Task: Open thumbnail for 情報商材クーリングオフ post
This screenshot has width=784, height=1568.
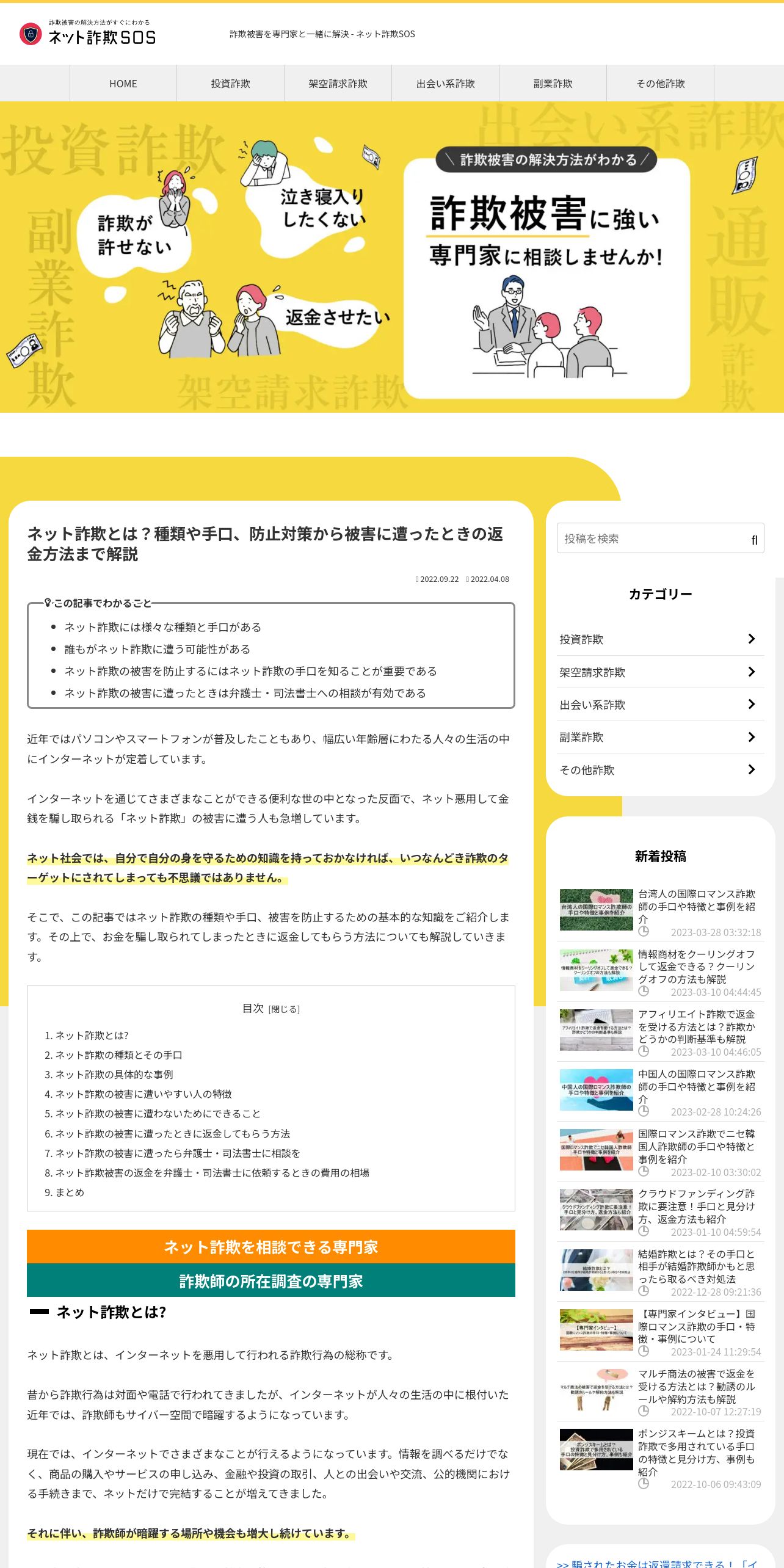Action: coord(597,970)
